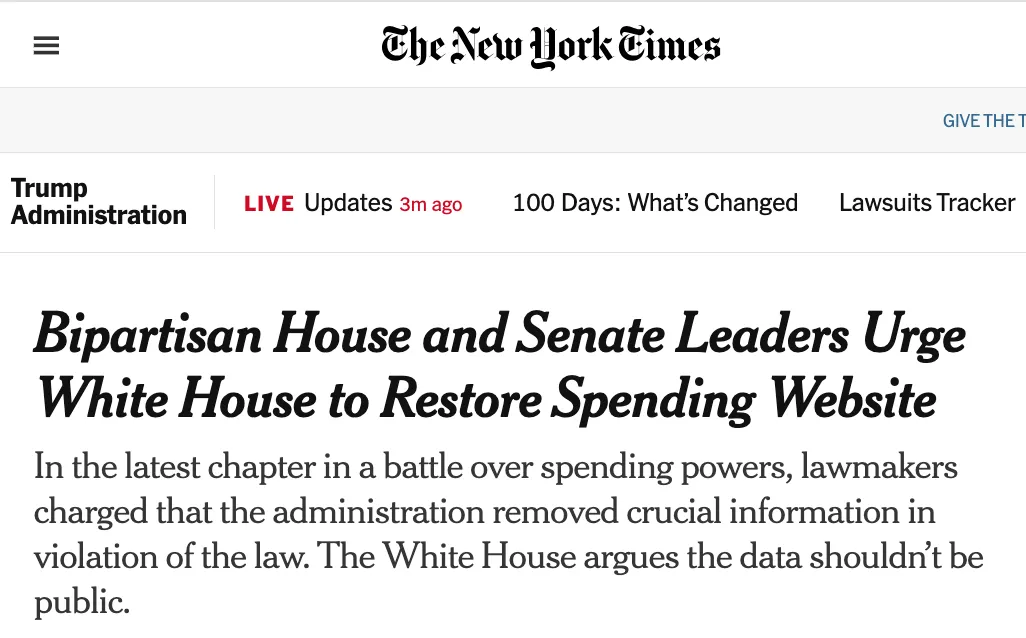Click the red LIVE badge

point(269,204)
